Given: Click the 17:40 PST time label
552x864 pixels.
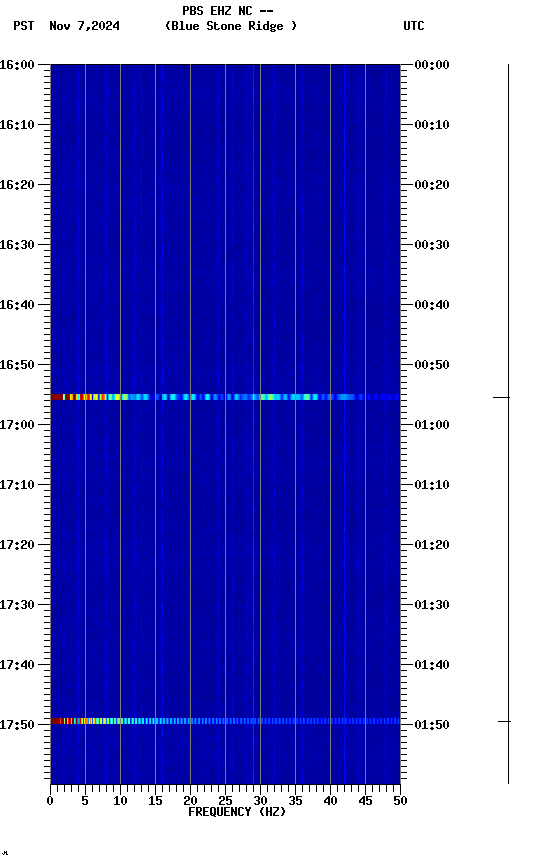Looking at the screenshot, I should tap(17, 665).
